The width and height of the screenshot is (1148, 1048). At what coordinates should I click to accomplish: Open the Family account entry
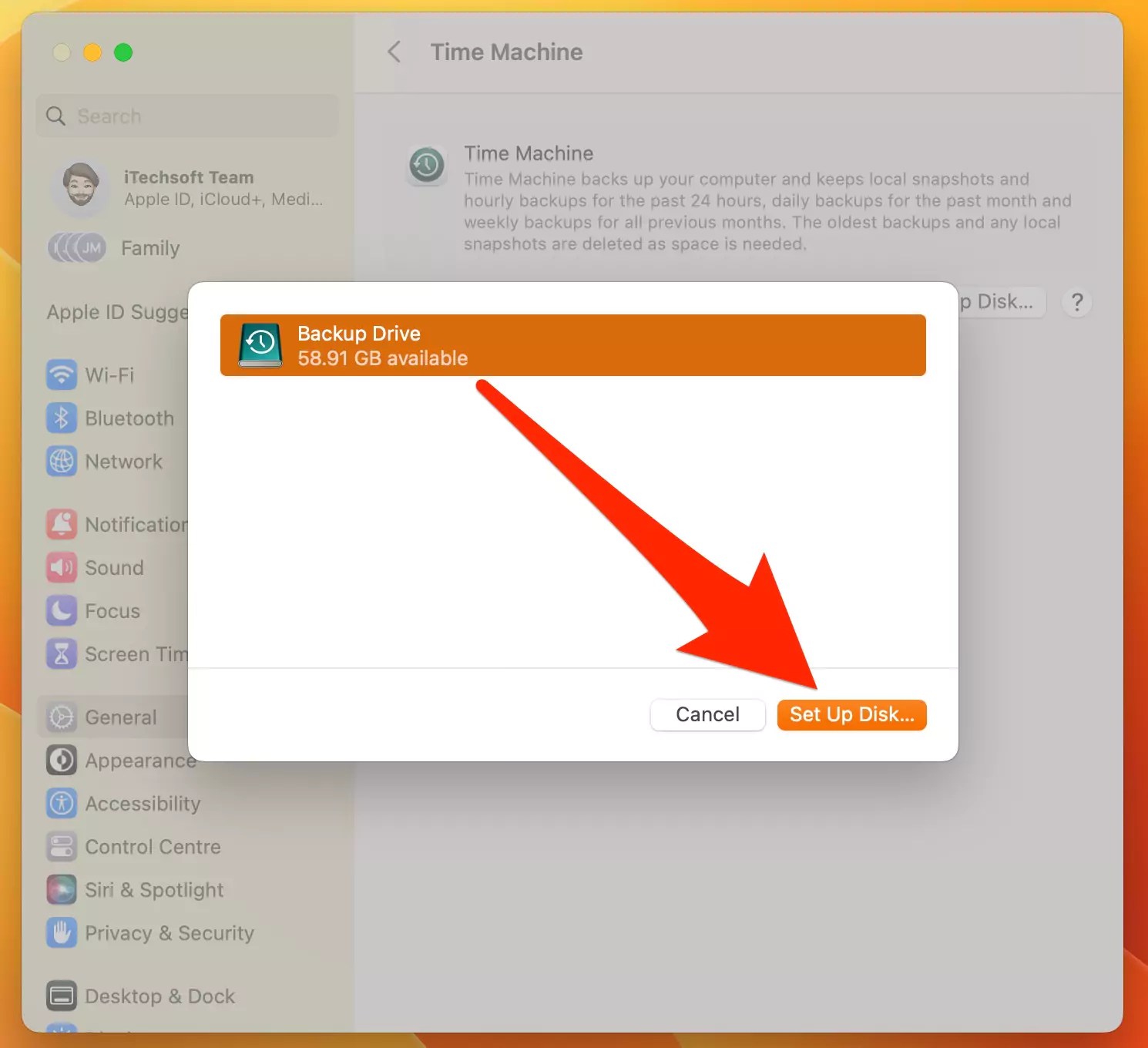pos(150,248)
